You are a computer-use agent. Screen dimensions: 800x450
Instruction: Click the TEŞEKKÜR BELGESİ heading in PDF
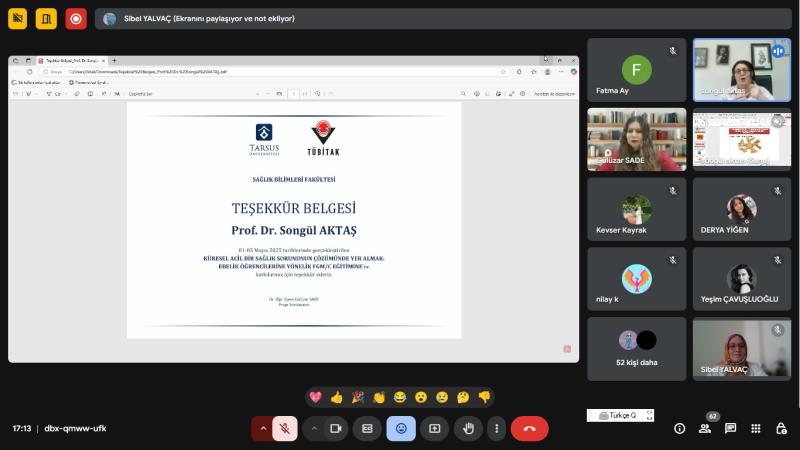(294, 208)
